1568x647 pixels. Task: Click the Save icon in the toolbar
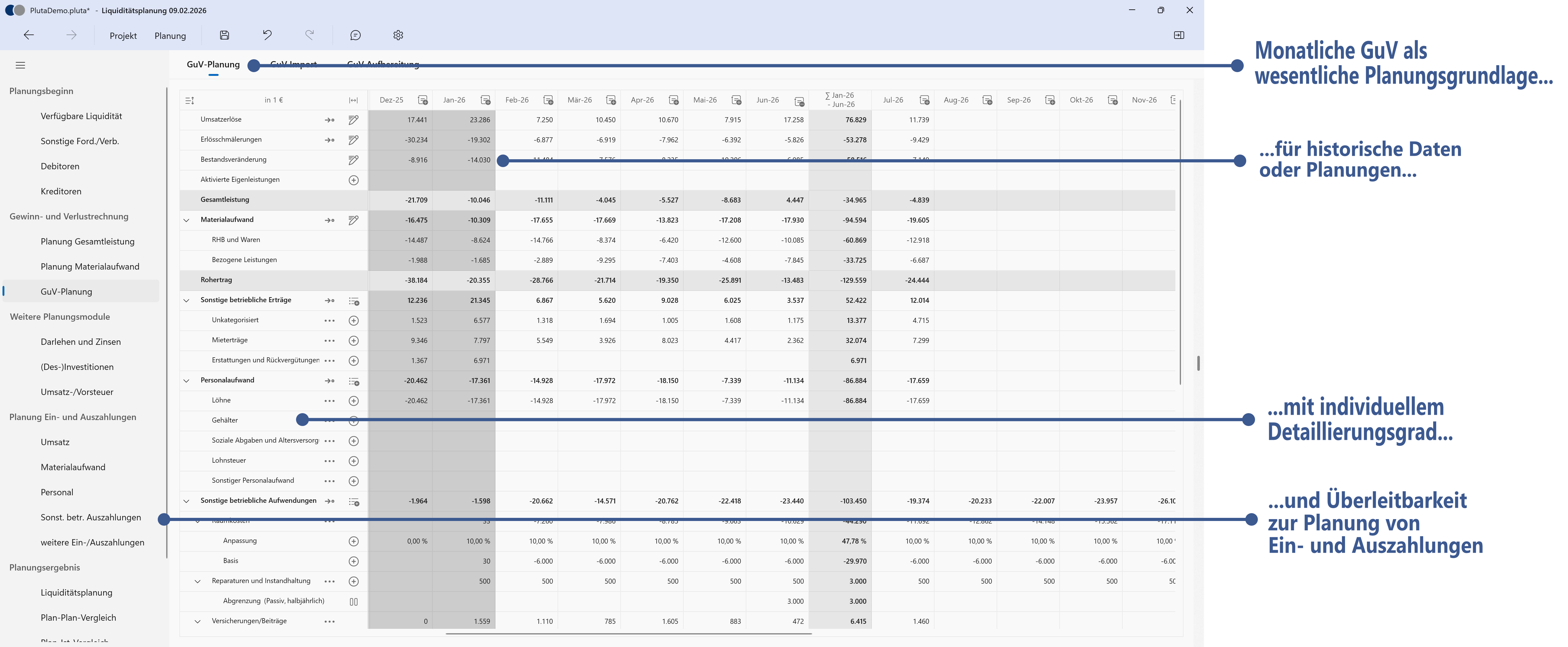click(x=224, y=35)
